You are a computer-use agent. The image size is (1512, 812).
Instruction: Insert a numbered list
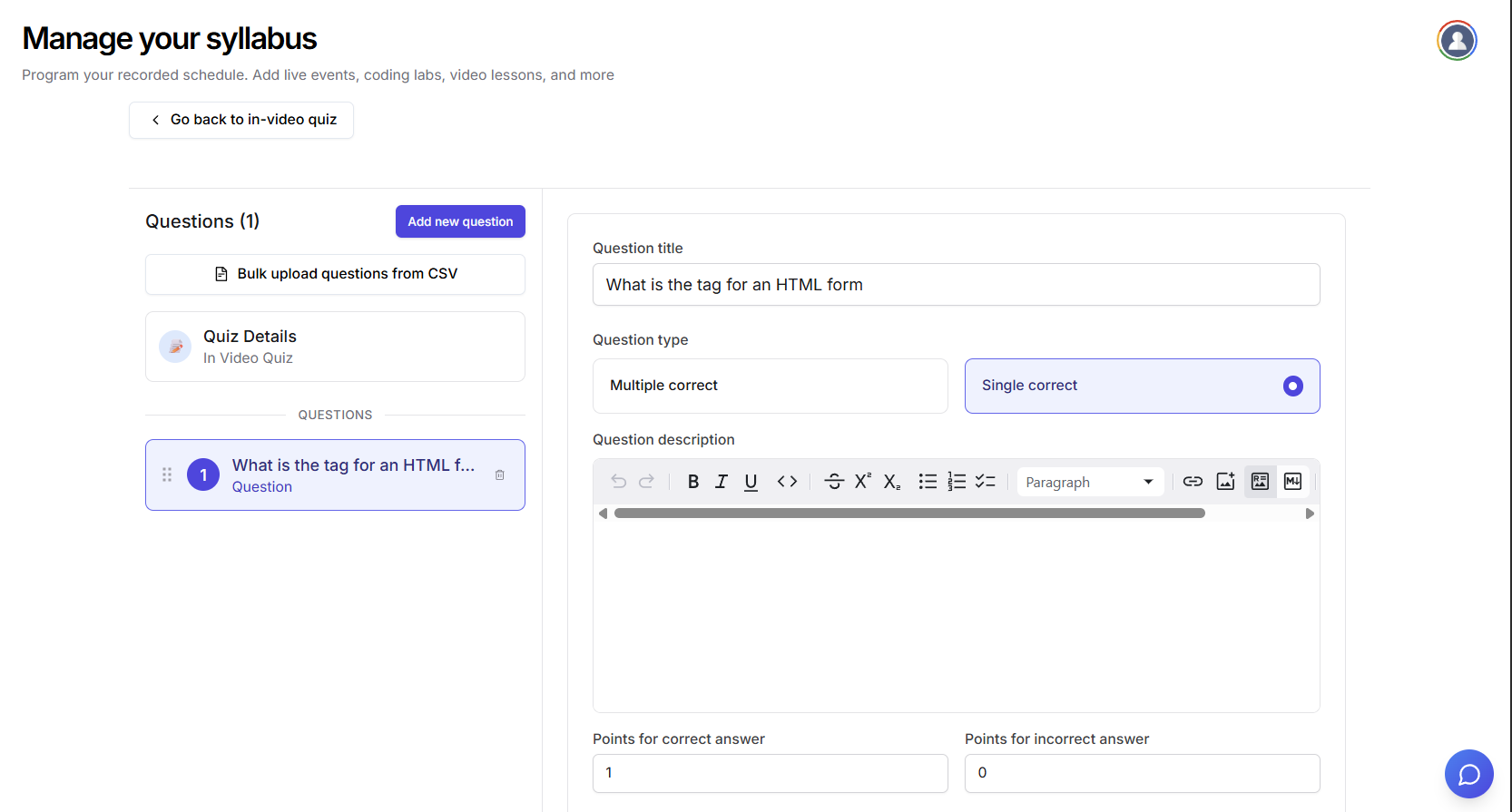click(x=957, y=482)
